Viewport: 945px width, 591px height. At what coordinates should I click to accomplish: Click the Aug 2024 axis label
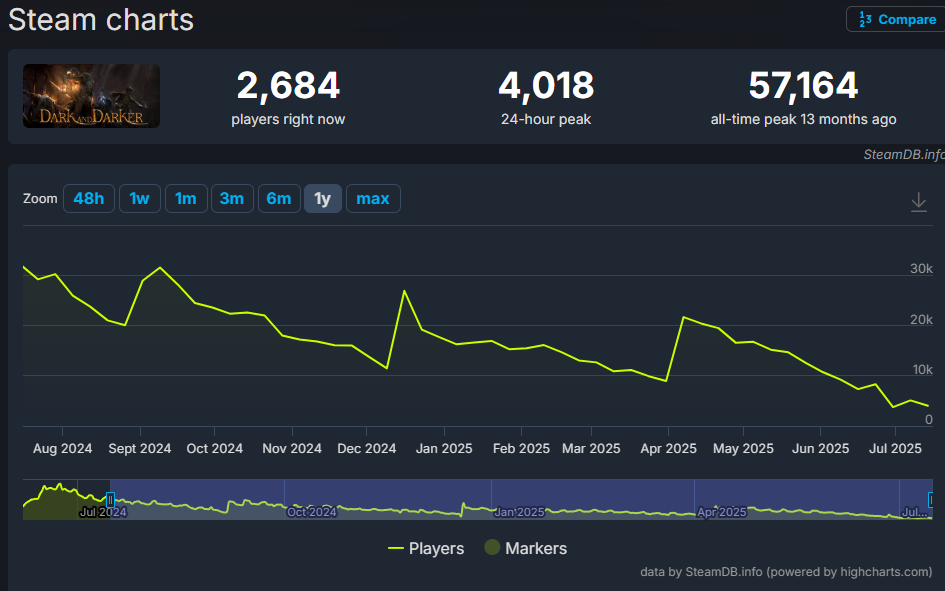coord(63,449)
